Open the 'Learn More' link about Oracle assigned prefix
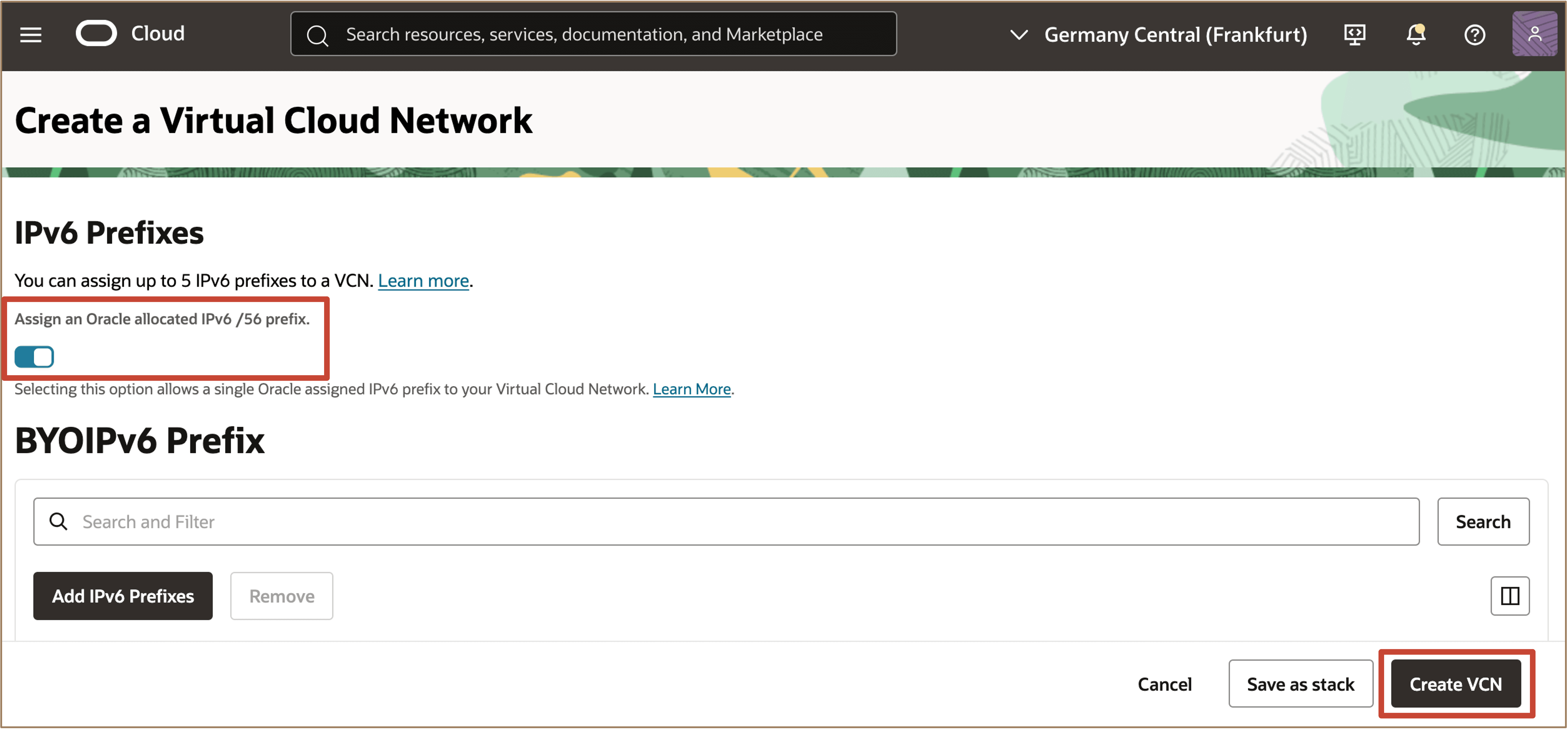Image resolution: width=1568 pixels, height=729 pixels. [x=692, y=389]
